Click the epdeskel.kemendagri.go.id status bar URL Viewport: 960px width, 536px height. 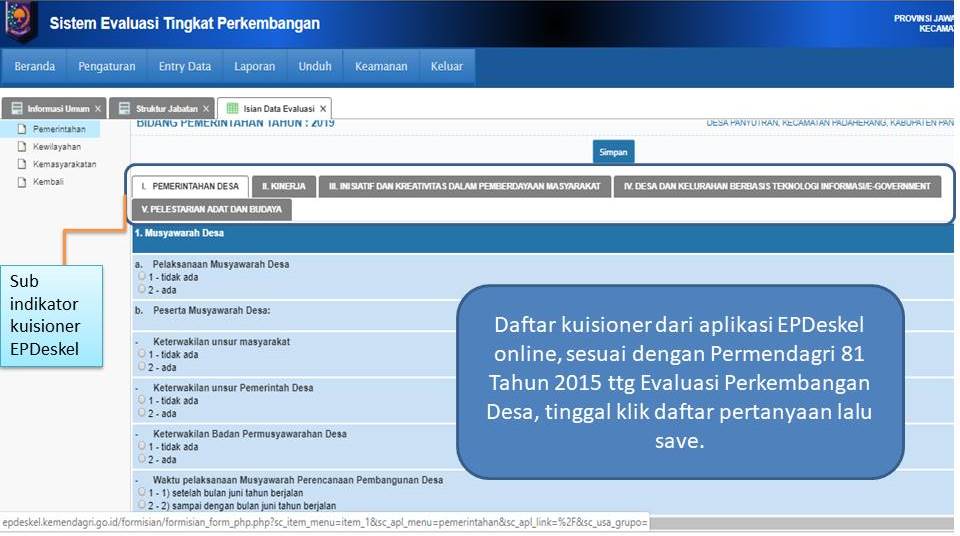[x=324, y=523]
